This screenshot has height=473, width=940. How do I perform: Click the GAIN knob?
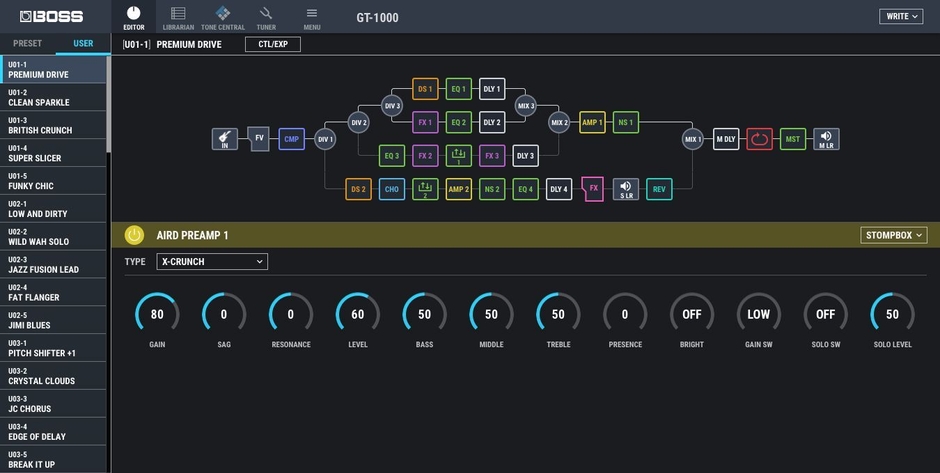[157, 315]
